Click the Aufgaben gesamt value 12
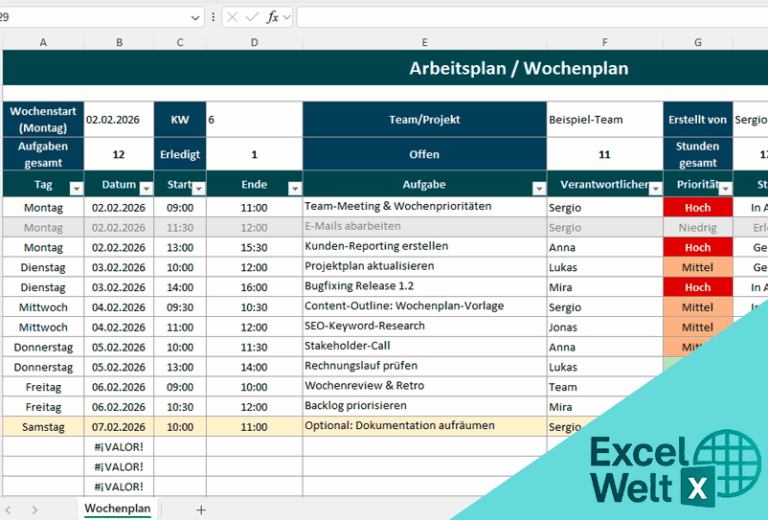 (119, 154)
